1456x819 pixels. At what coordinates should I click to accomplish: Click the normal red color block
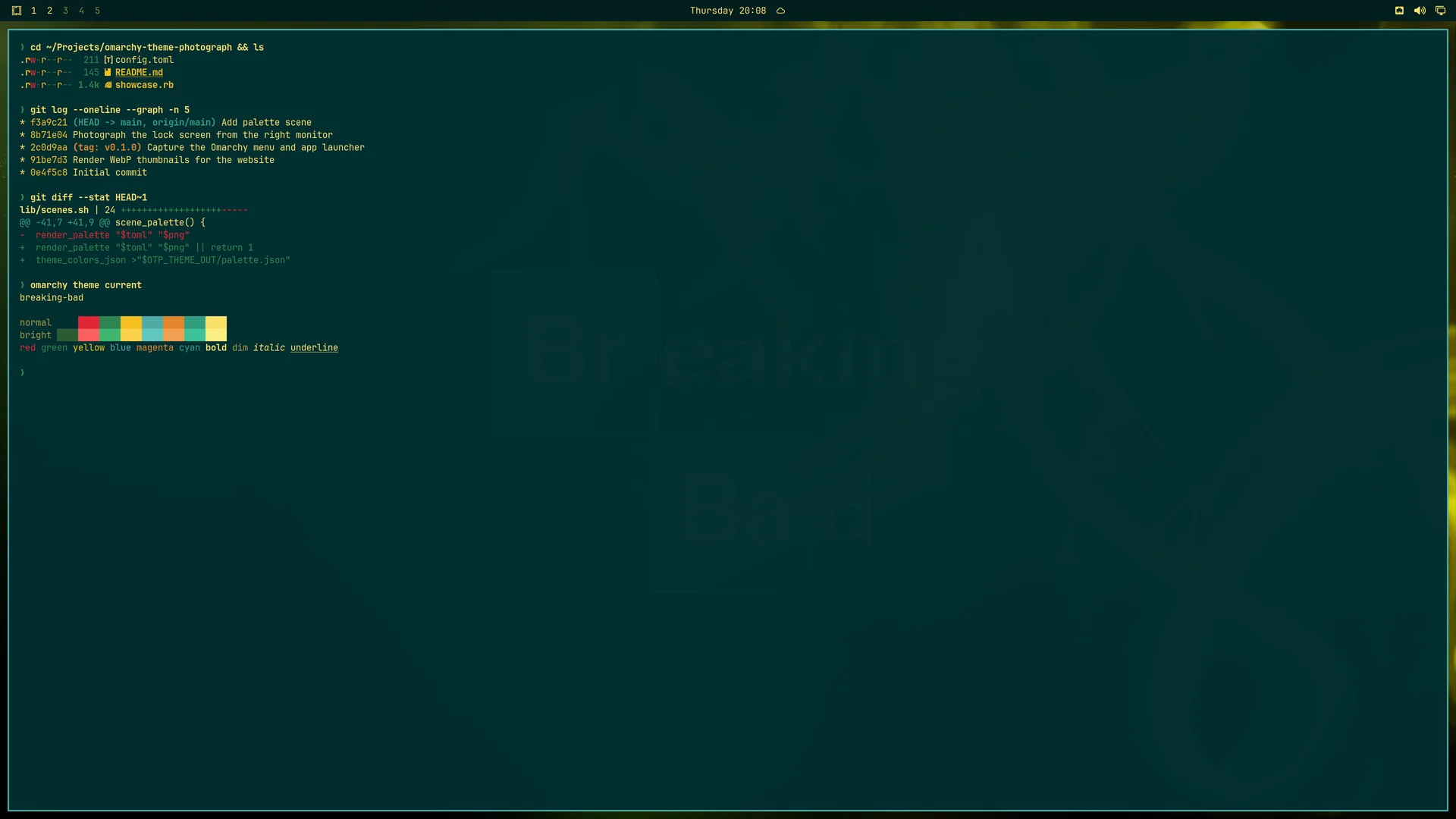click(x=89, y=322)
